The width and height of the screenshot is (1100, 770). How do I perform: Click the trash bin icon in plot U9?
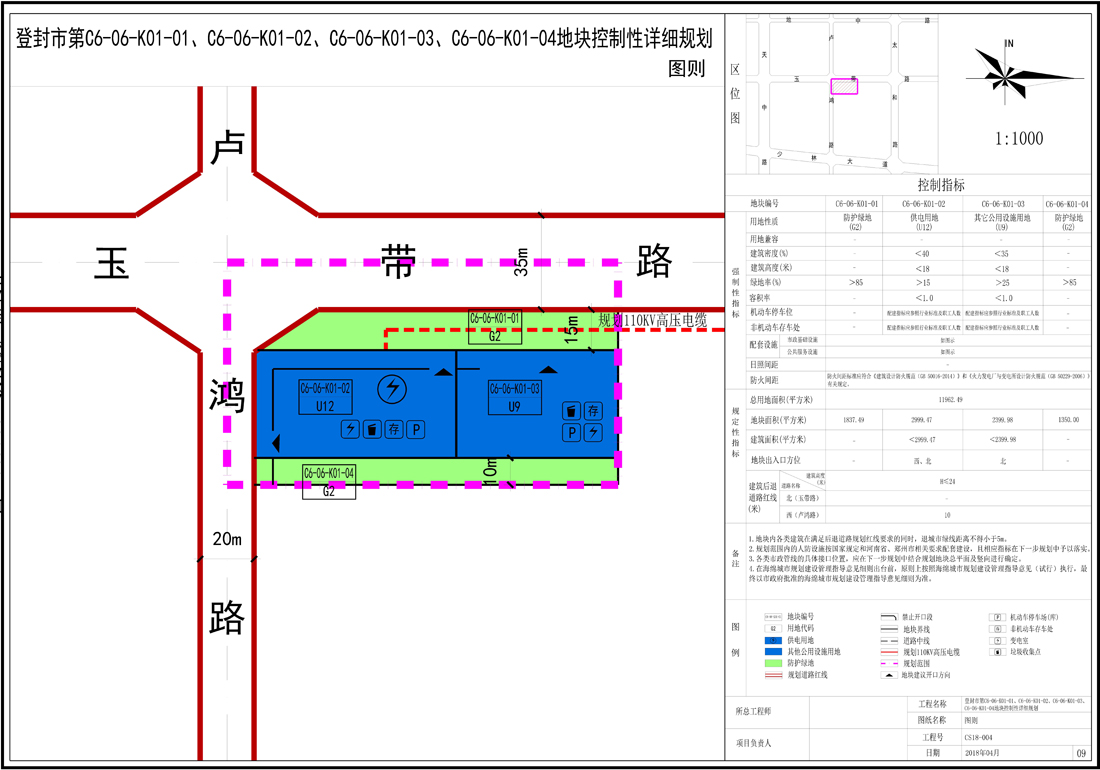[570, 411]
